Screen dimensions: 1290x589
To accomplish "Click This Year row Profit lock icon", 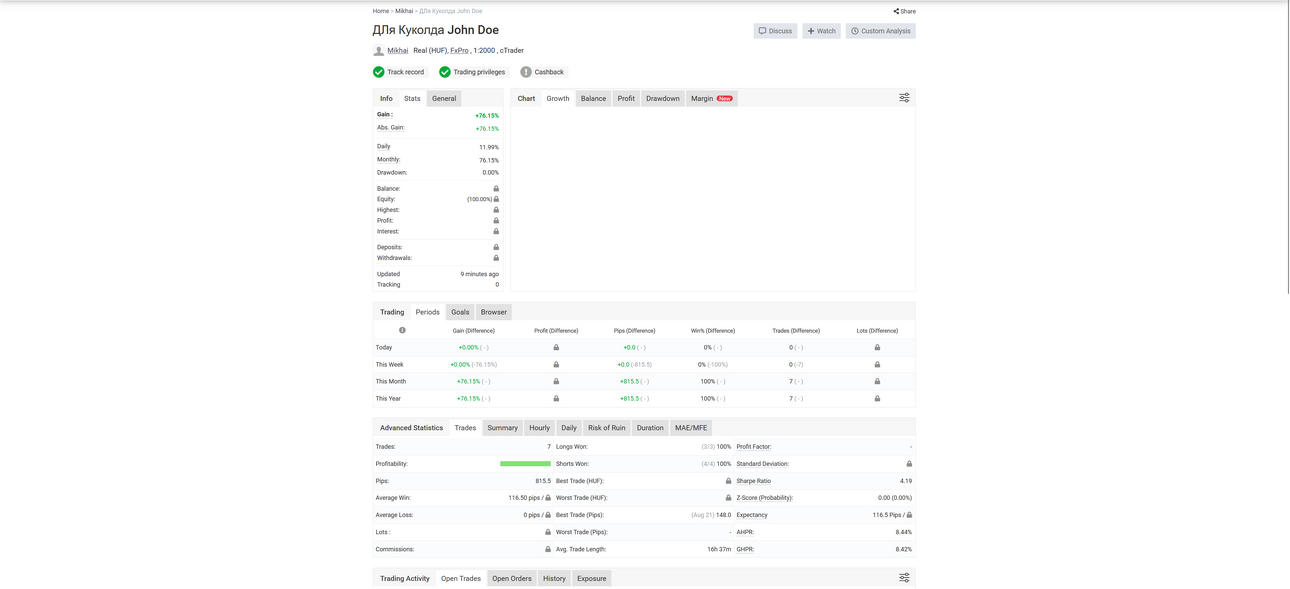I will click(x=556, y=399).
